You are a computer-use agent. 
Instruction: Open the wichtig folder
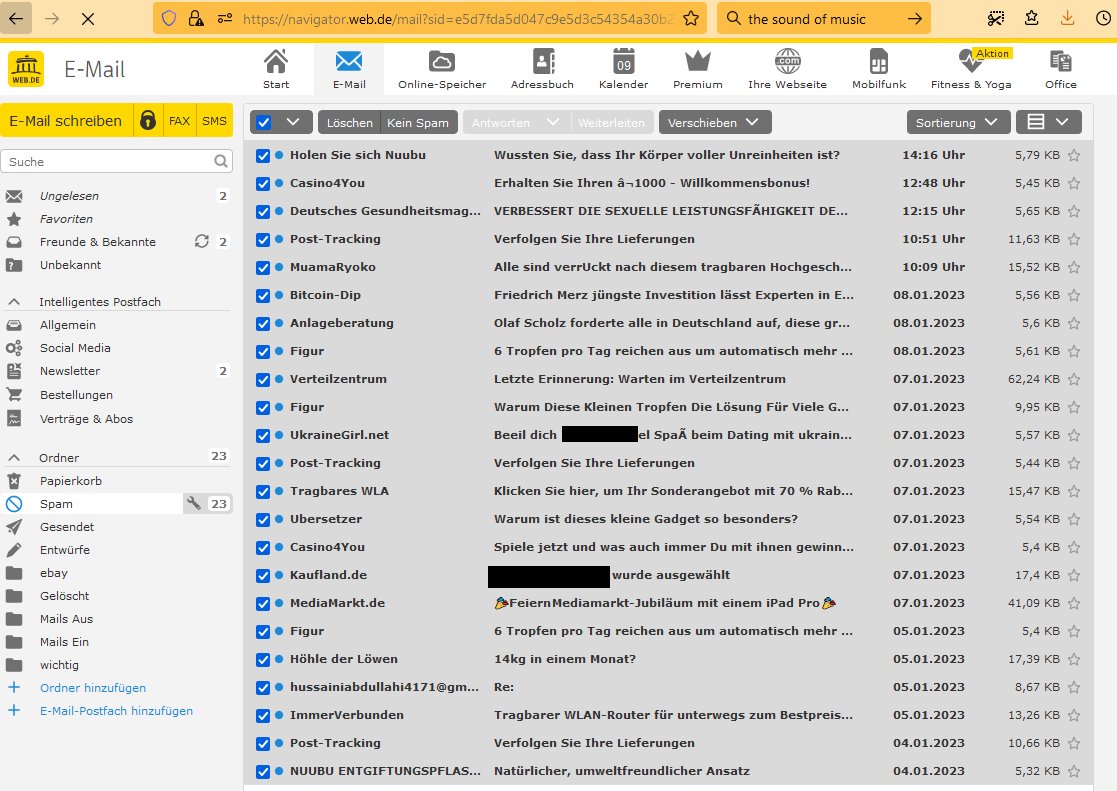coord(59,665)
